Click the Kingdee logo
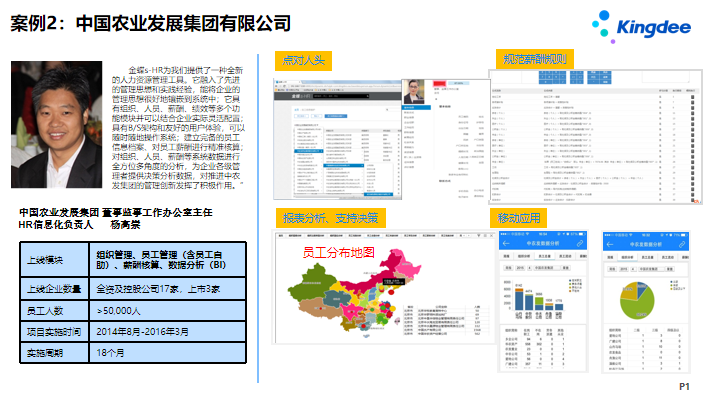This screenshot has height=405, width=720. (641, 27)
